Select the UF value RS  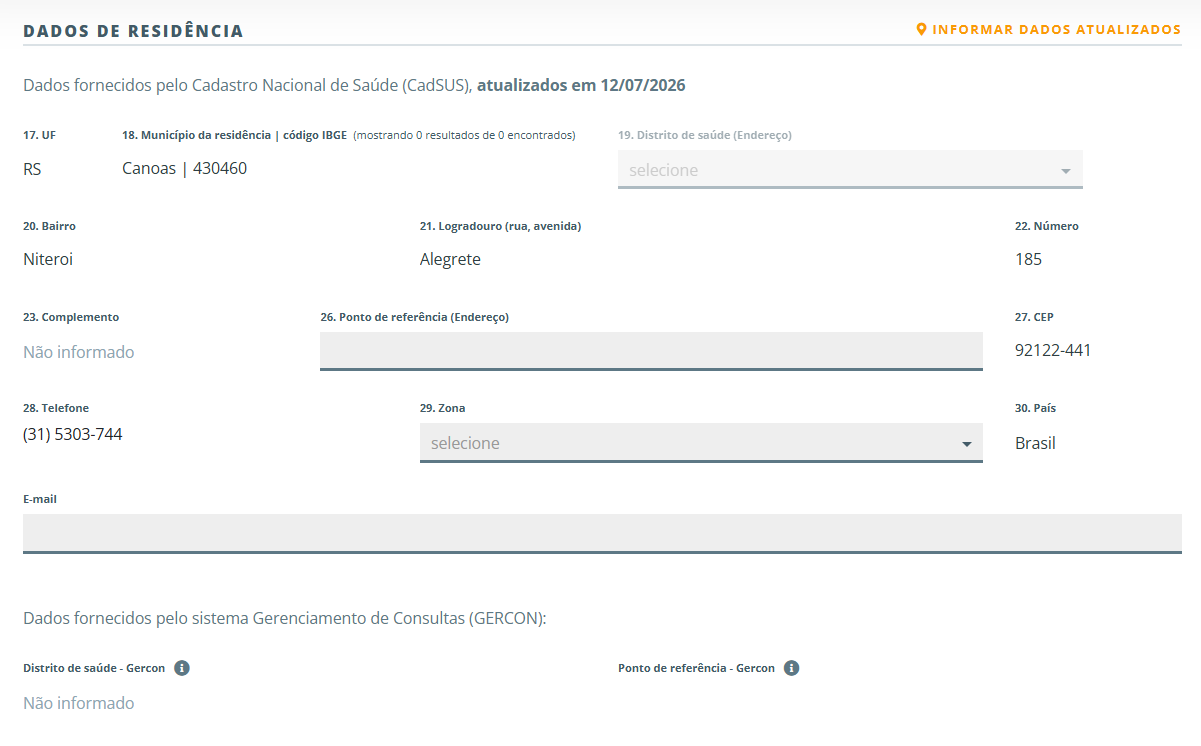point(32,170)
